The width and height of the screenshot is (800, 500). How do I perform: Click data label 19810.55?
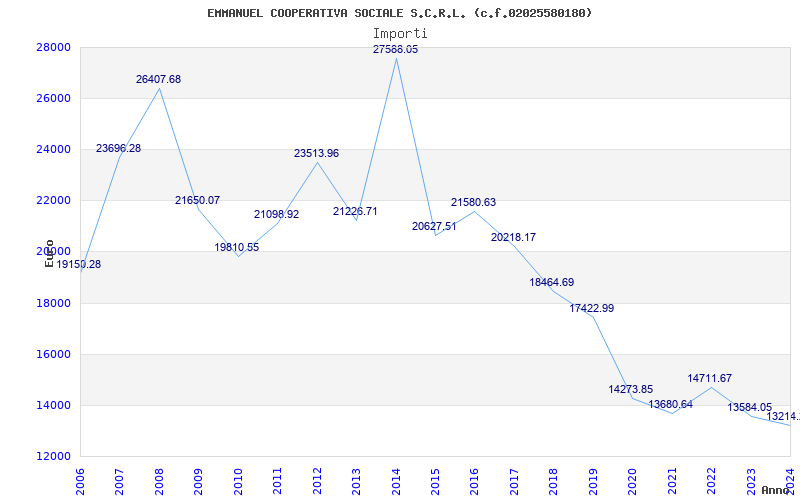pos(237,247)
